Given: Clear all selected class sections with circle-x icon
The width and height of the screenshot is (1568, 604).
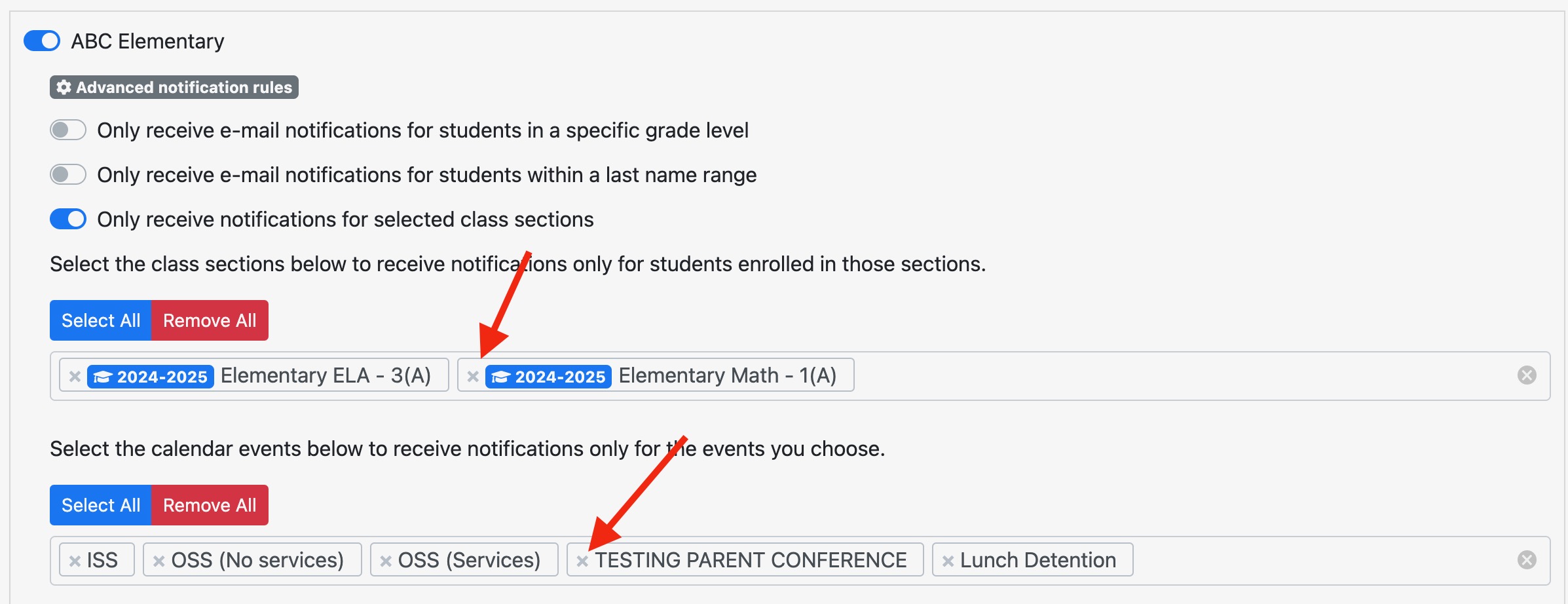Looking at the screenshot, I should click(x=1527, y=375).
